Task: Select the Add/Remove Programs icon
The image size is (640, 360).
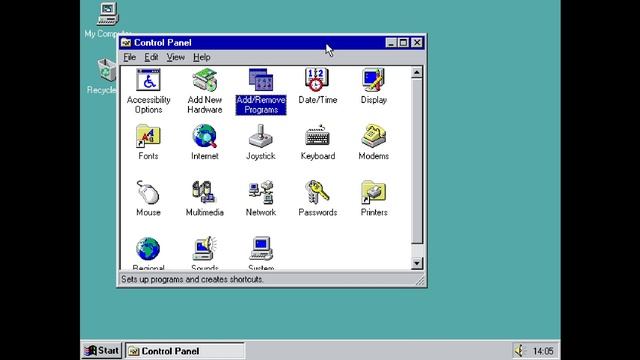Action: click(261, 80)
